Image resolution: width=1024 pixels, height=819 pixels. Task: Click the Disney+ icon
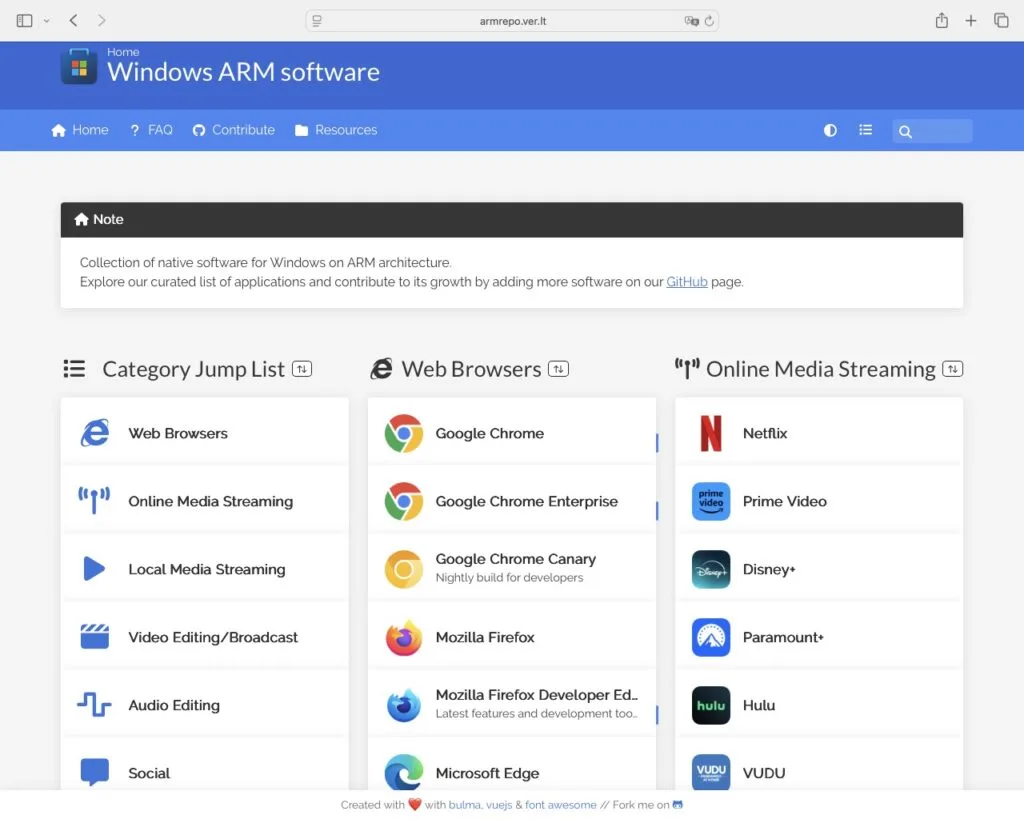711,569
